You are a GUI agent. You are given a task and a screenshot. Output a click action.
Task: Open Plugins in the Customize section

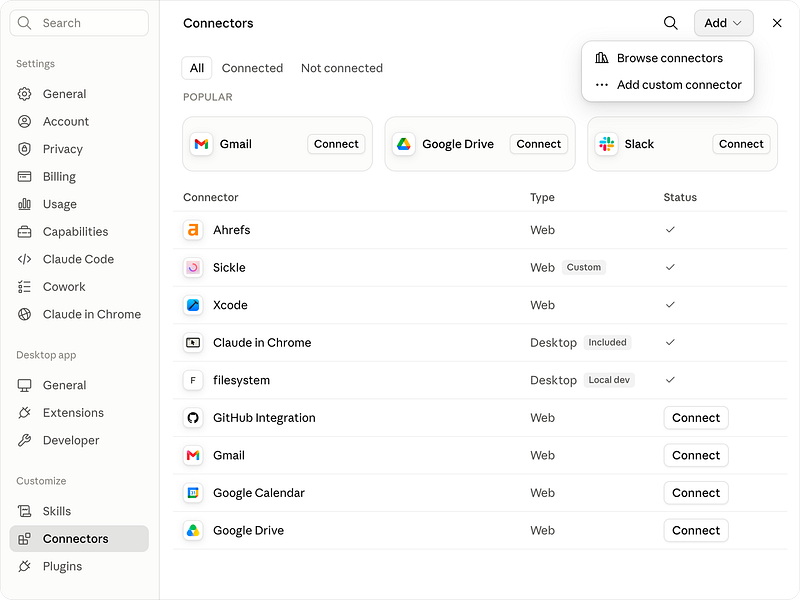pos(79,566)
